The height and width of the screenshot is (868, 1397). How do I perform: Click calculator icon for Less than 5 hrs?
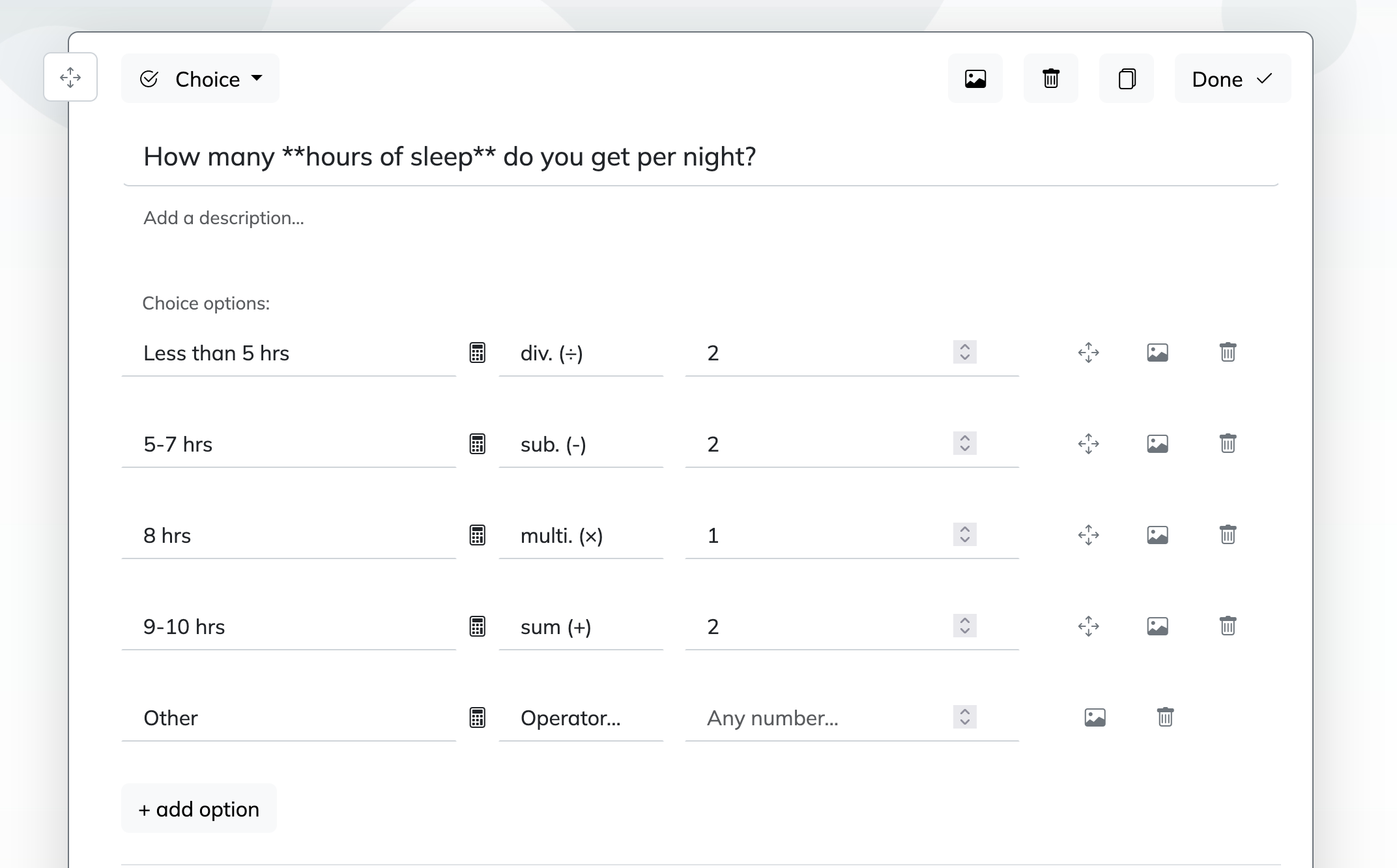(x=478, y=353)
